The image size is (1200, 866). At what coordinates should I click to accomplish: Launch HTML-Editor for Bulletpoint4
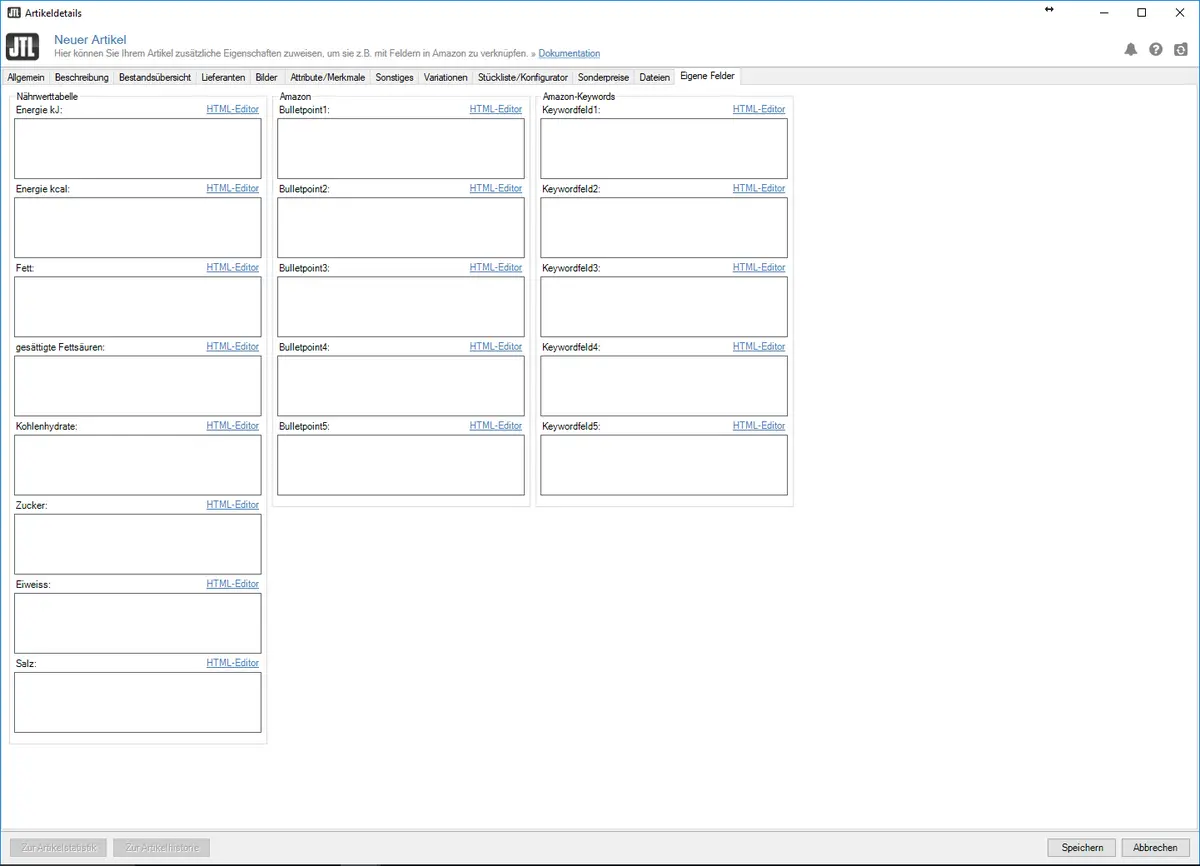(496, 346)
